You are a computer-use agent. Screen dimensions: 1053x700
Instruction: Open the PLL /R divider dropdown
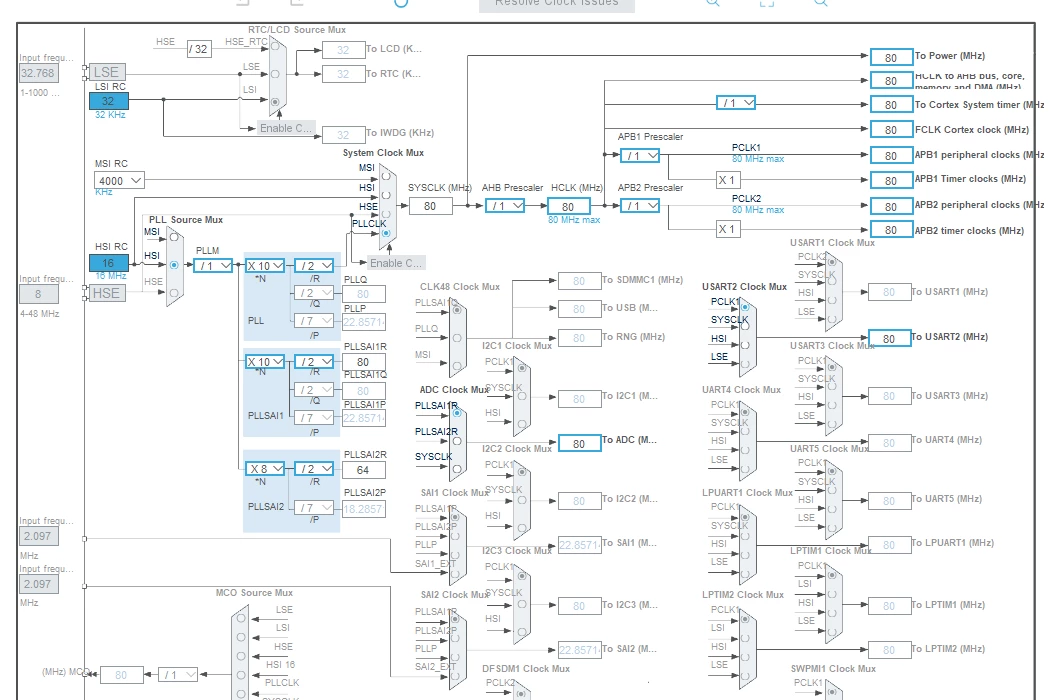tap(314, 265)
